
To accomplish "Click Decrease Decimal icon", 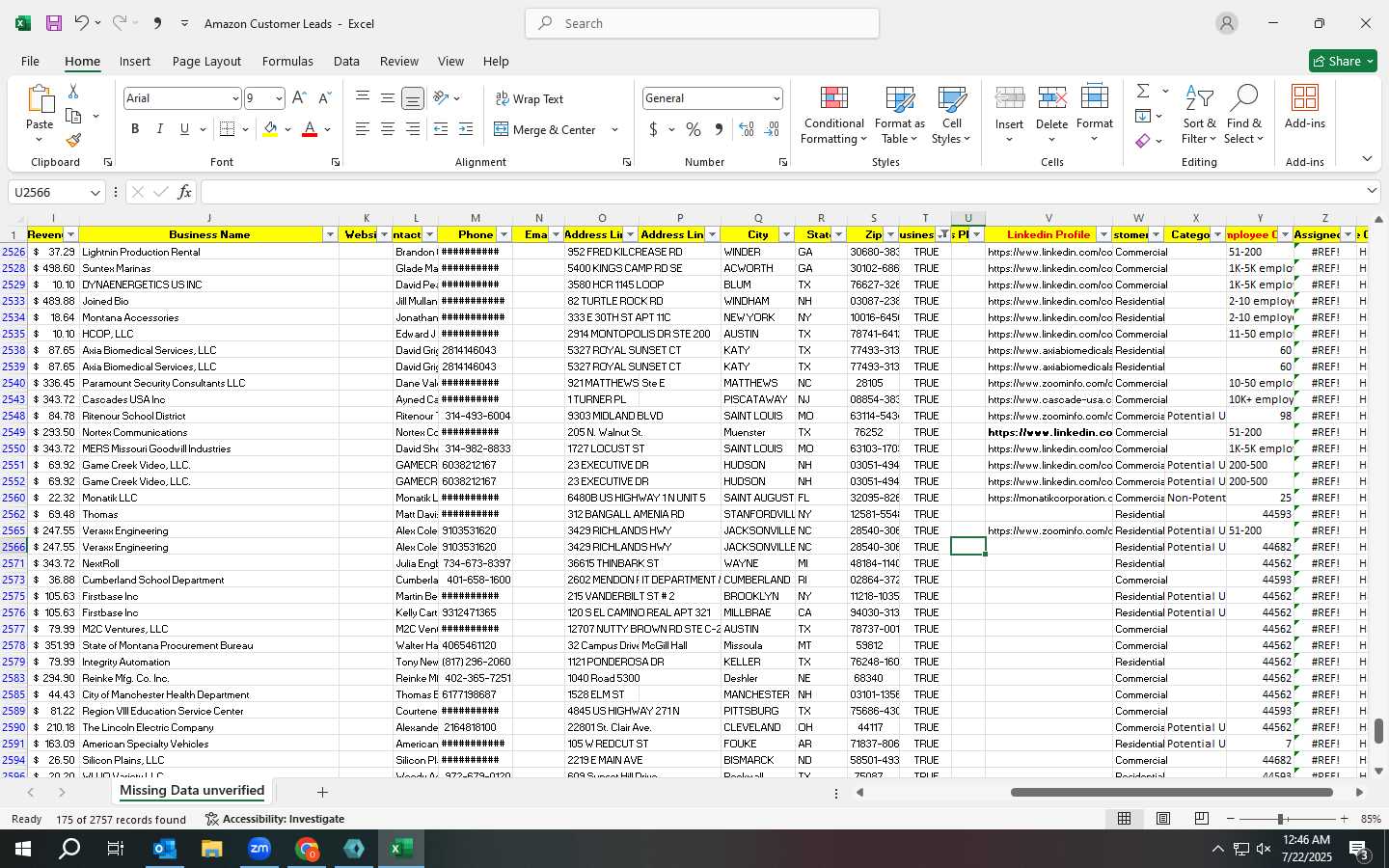I will [772, 129].
